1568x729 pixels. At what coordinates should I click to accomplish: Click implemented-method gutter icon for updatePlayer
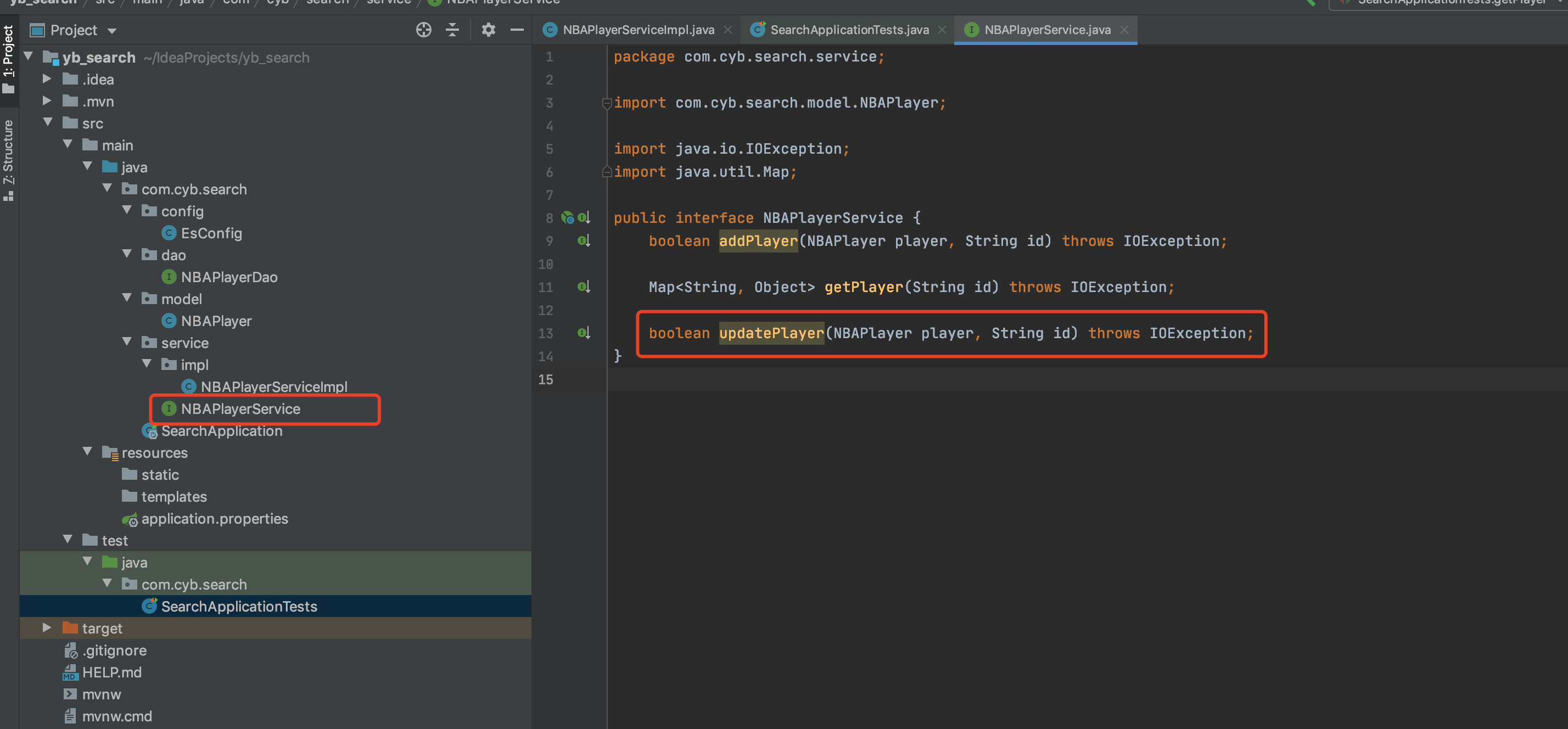point(583,333)
